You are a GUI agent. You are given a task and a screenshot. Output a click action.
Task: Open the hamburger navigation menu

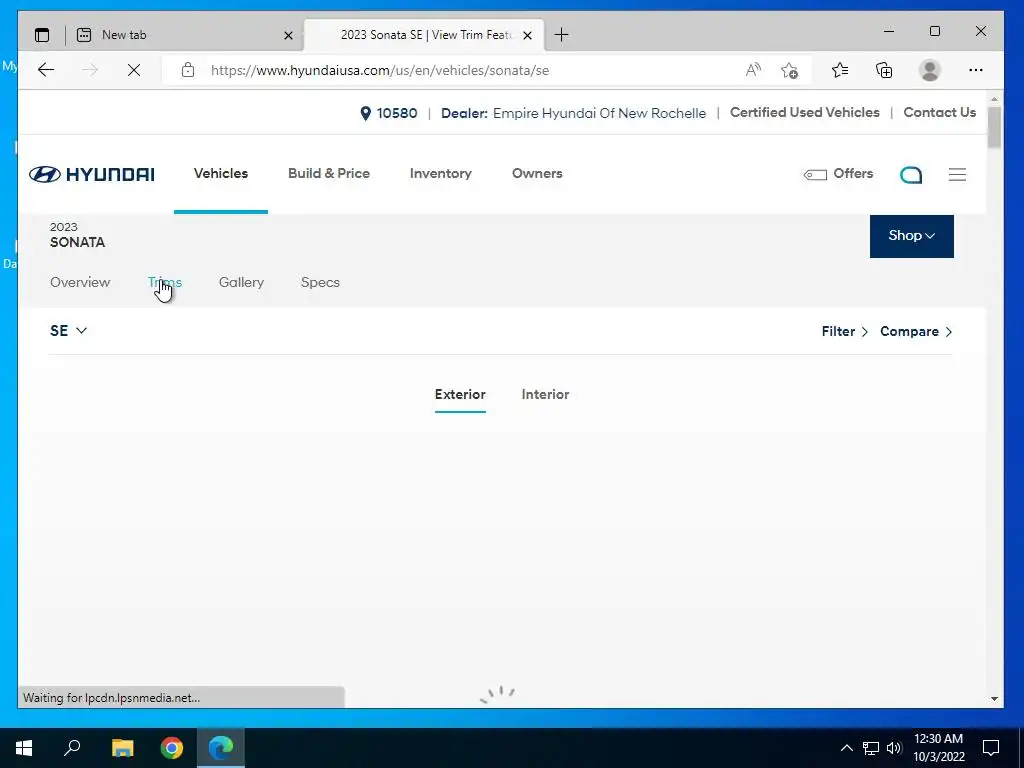click(x=957, y=174)
